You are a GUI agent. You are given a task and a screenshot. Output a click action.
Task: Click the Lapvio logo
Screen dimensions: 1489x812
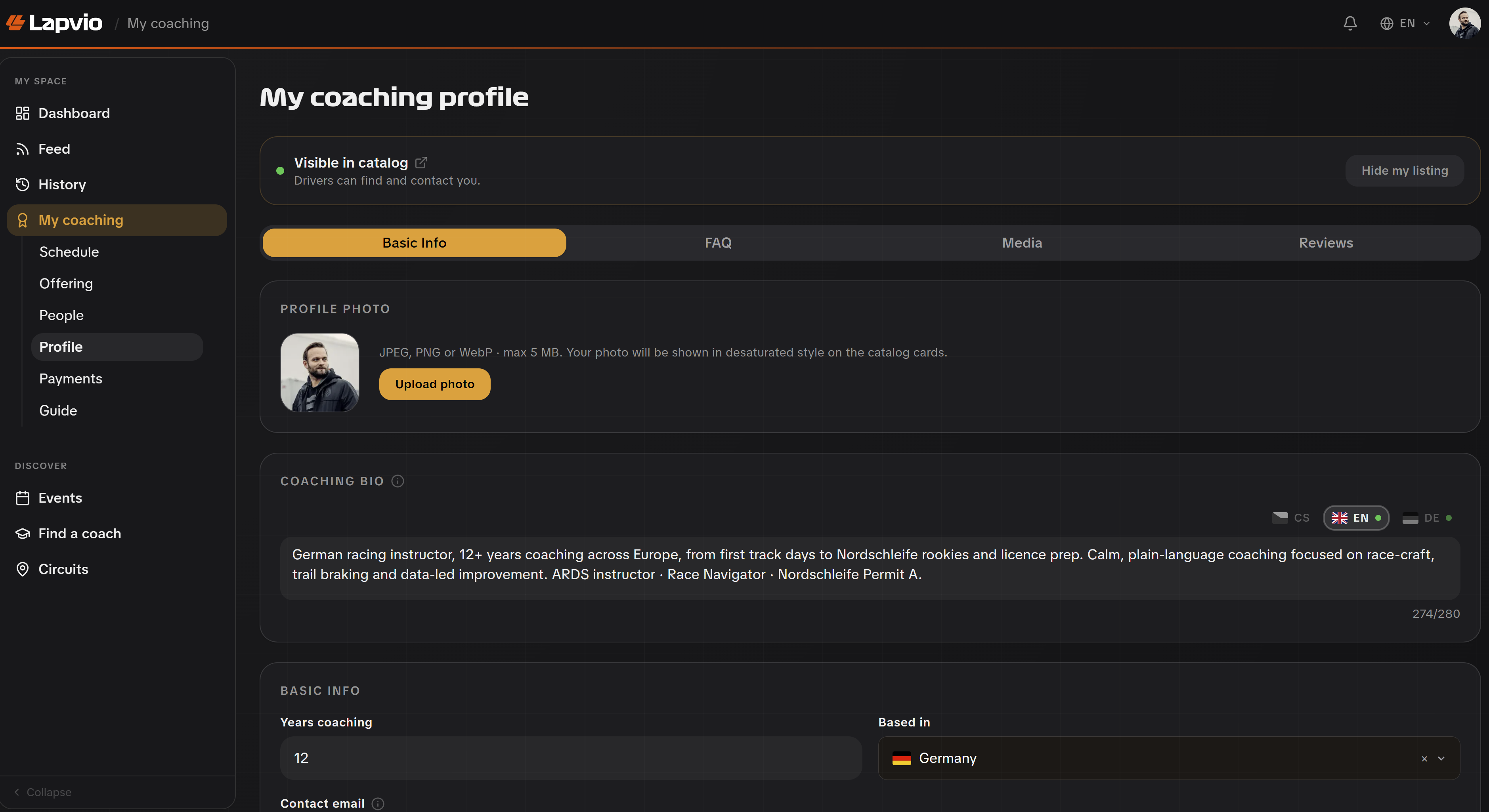[x=54, y=23]
